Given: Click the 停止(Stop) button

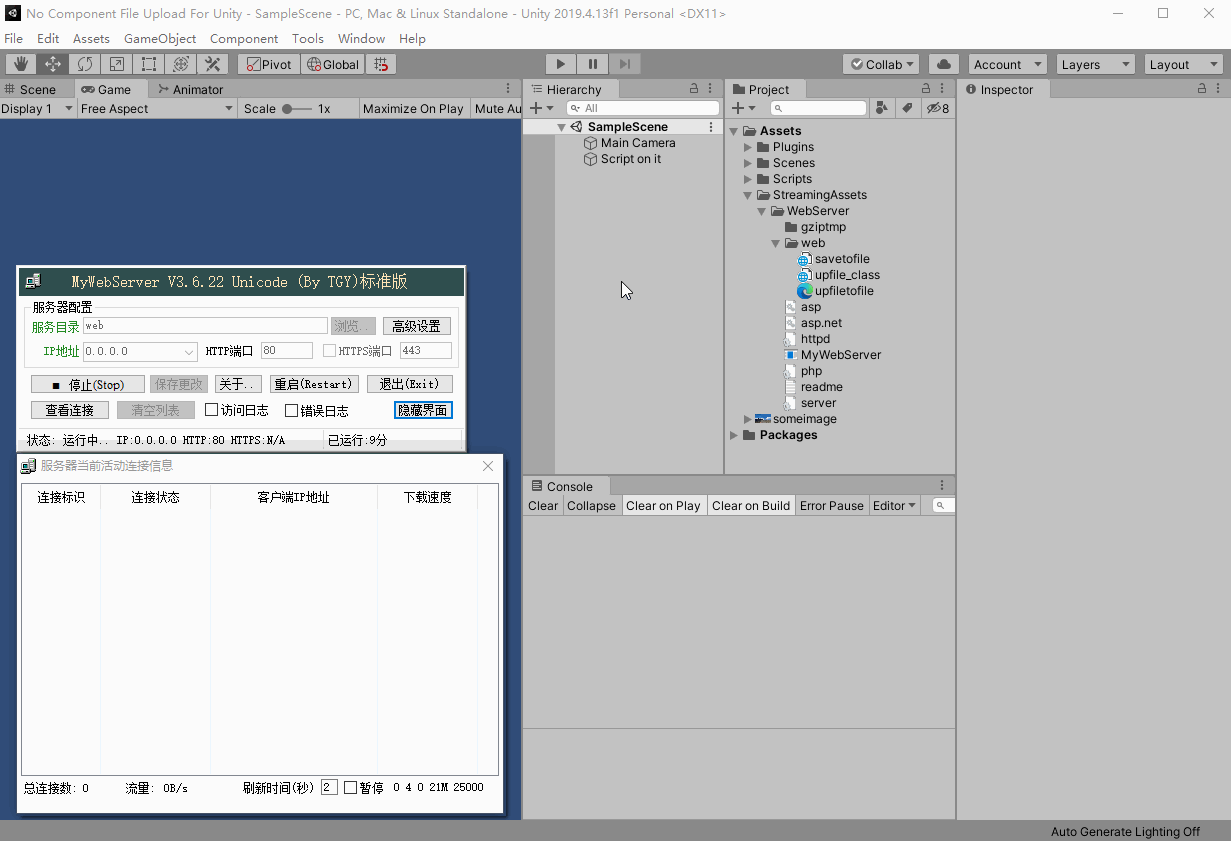Looking at the screenshot, I should coord(87,384).
